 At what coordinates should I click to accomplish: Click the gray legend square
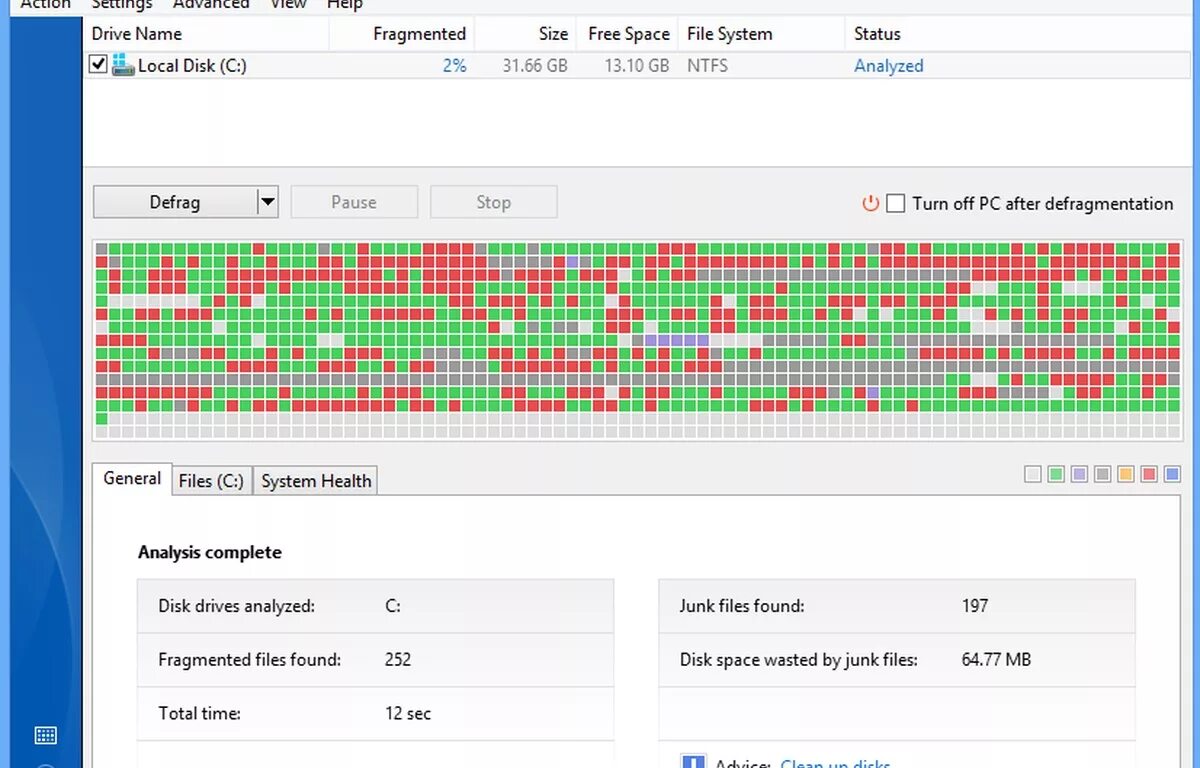pos(1102,474)
